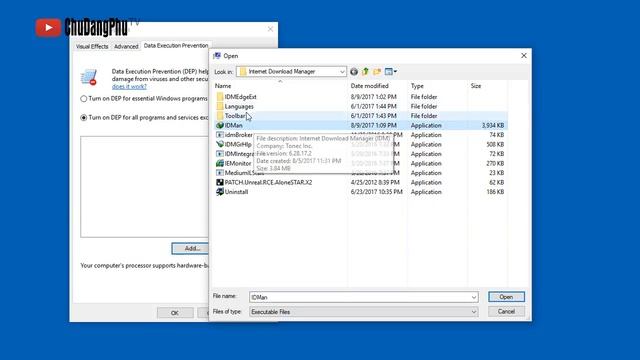Select the IDMGrHlp application icon

[220, 144]
